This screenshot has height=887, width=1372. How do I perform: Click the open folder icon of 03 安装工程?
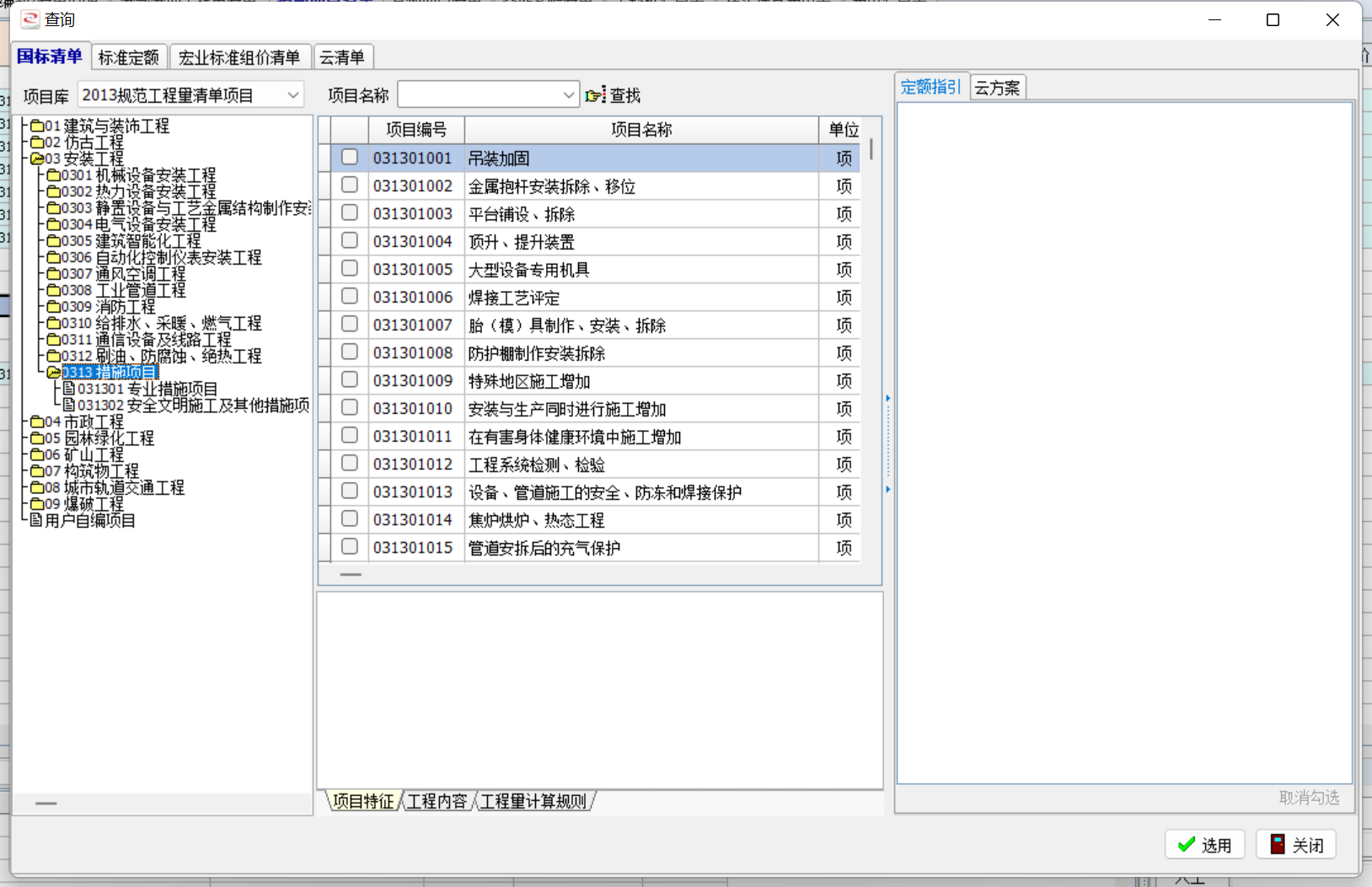tap(37, 159)
